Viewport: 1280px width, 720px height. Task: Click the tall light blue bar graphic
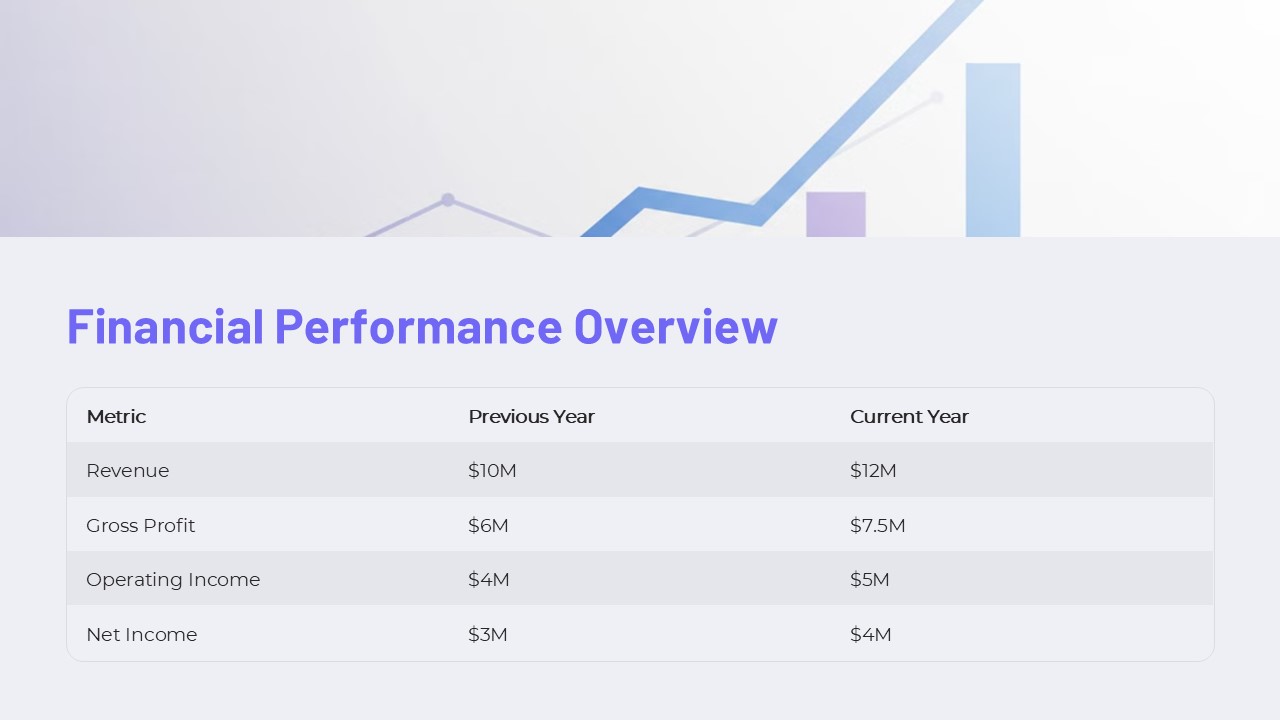click(x=992, y=150)
